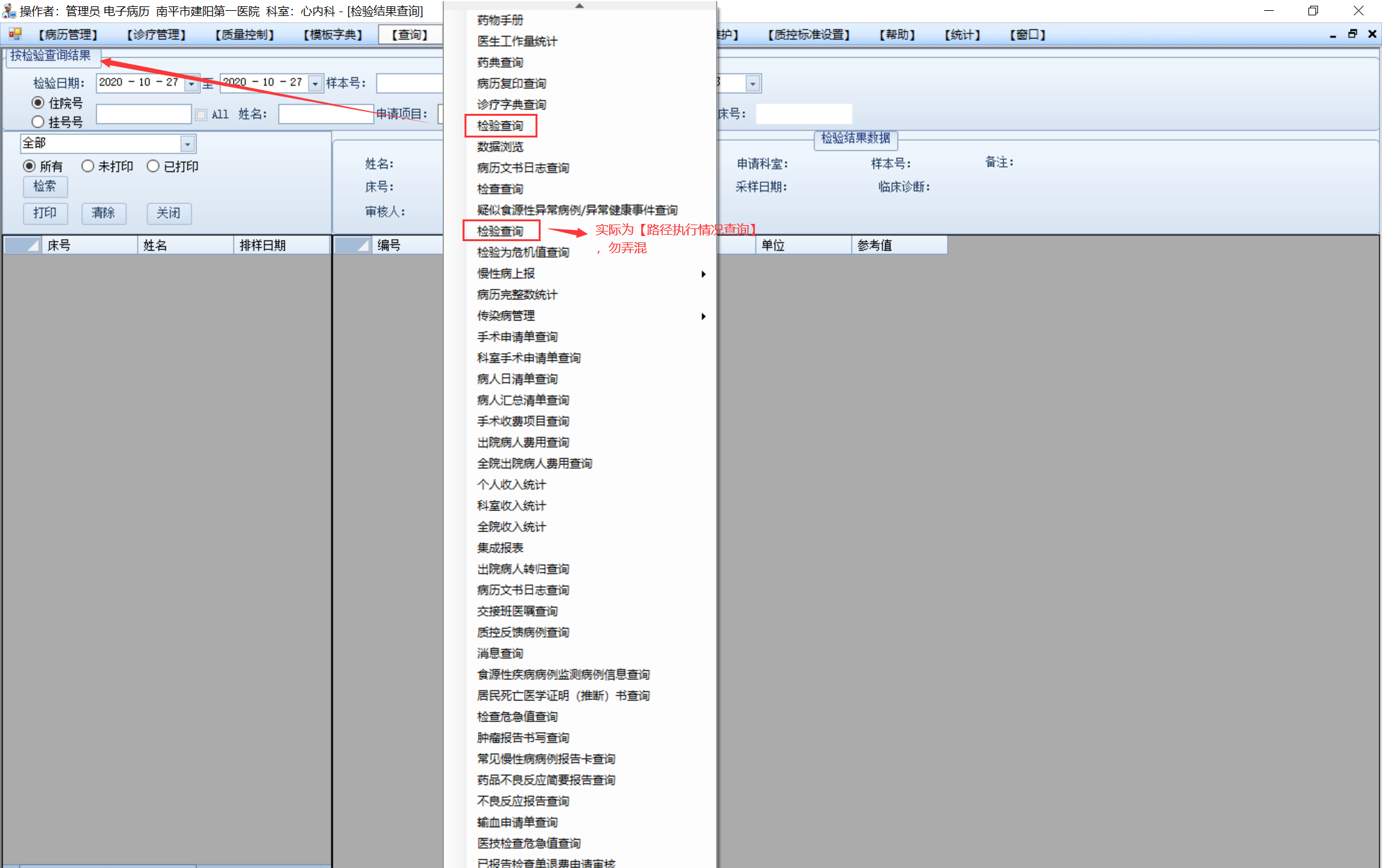1382x868 pixels.
Task: Choose 检验为危机值查询 from the menu
Action: point(523,252)
